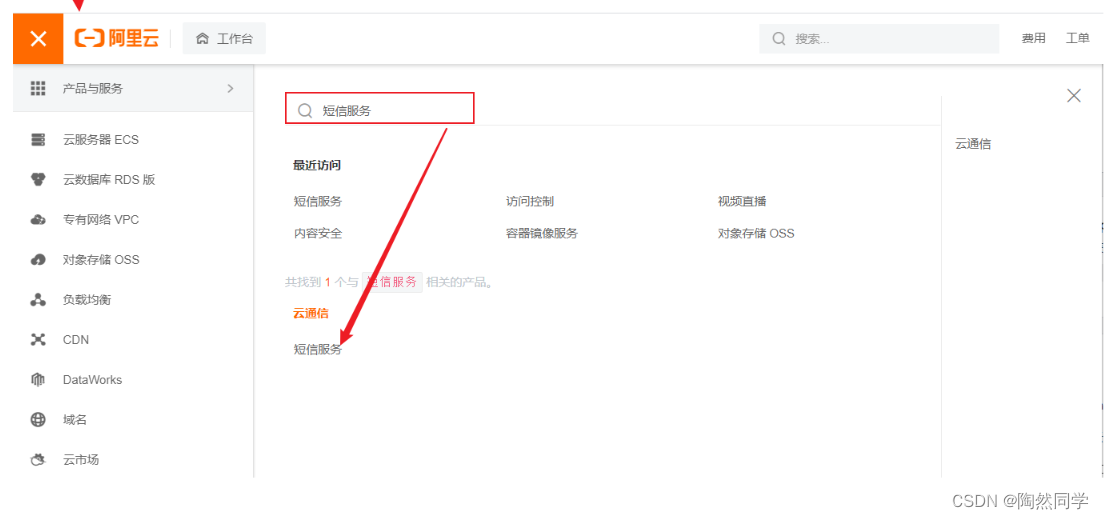Click the home icon beside 工作台
Image resolution: width=1104 pixels, height=519 pixels.
[202, 39]
